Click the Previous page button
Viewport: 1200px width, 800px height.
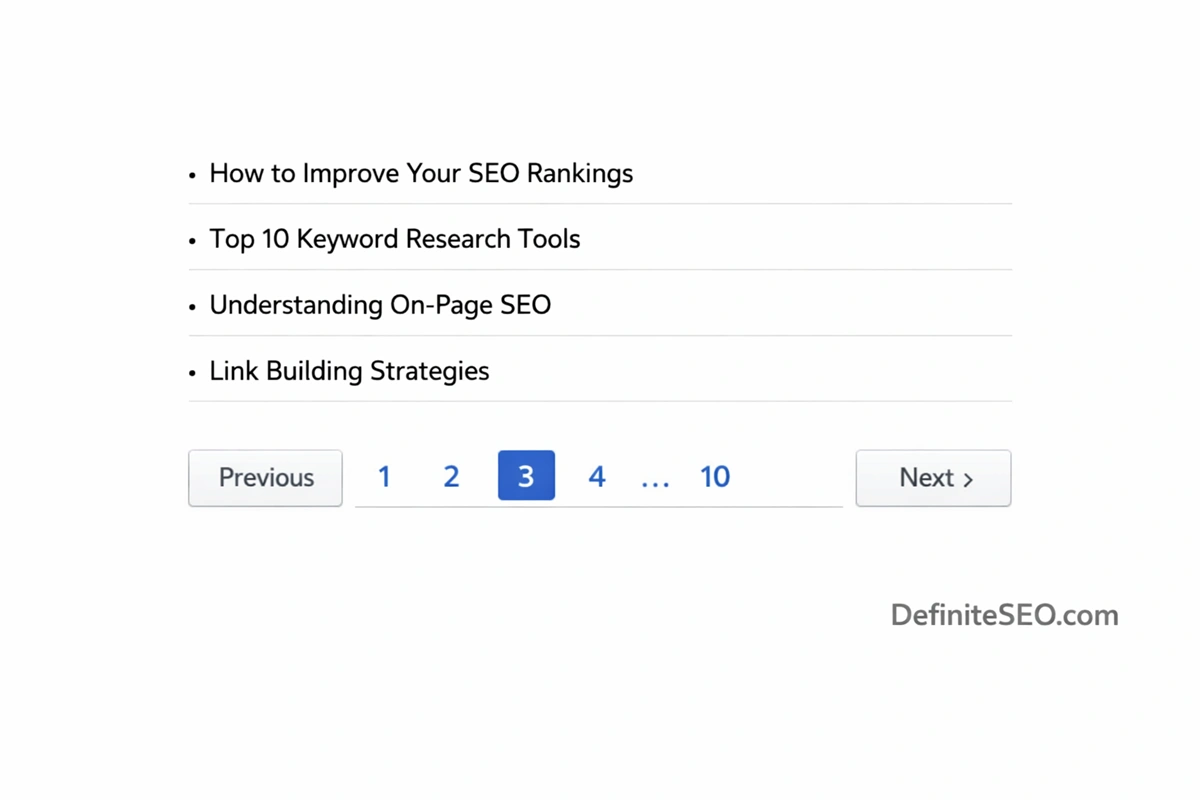coord(265,478)
